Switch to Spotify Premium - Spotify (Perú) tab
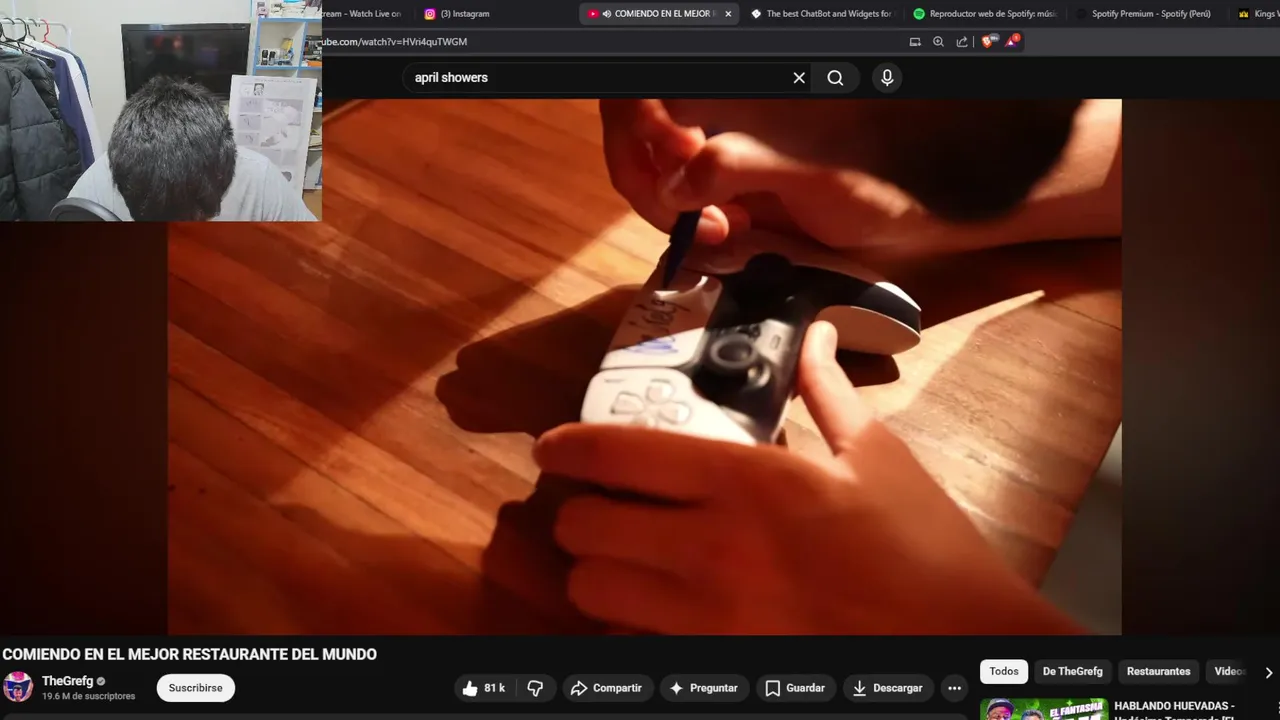Screen dimensions: 1280x720 click(x=1144, y=14)
